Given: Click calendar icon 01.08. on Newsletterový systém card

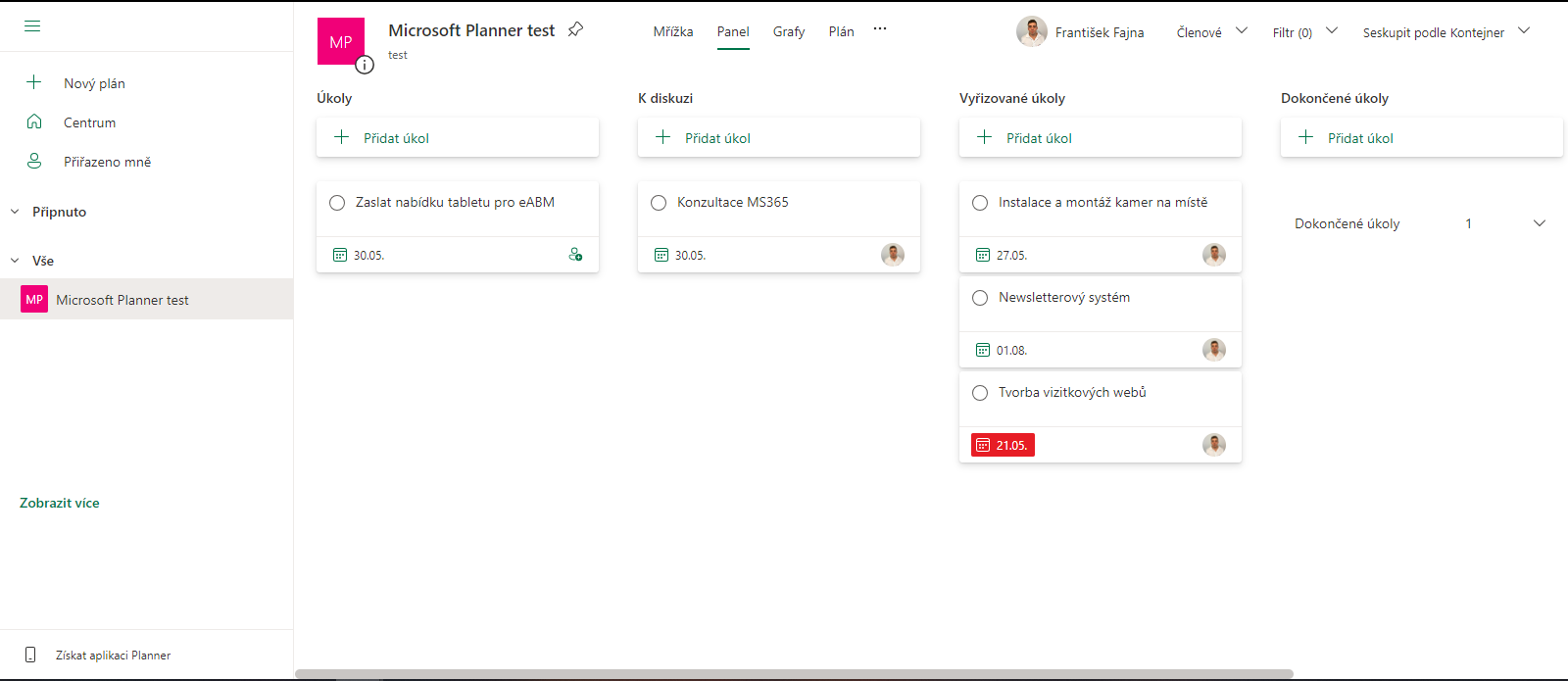Looking at the screenshot, I should (x=983, y=350).
